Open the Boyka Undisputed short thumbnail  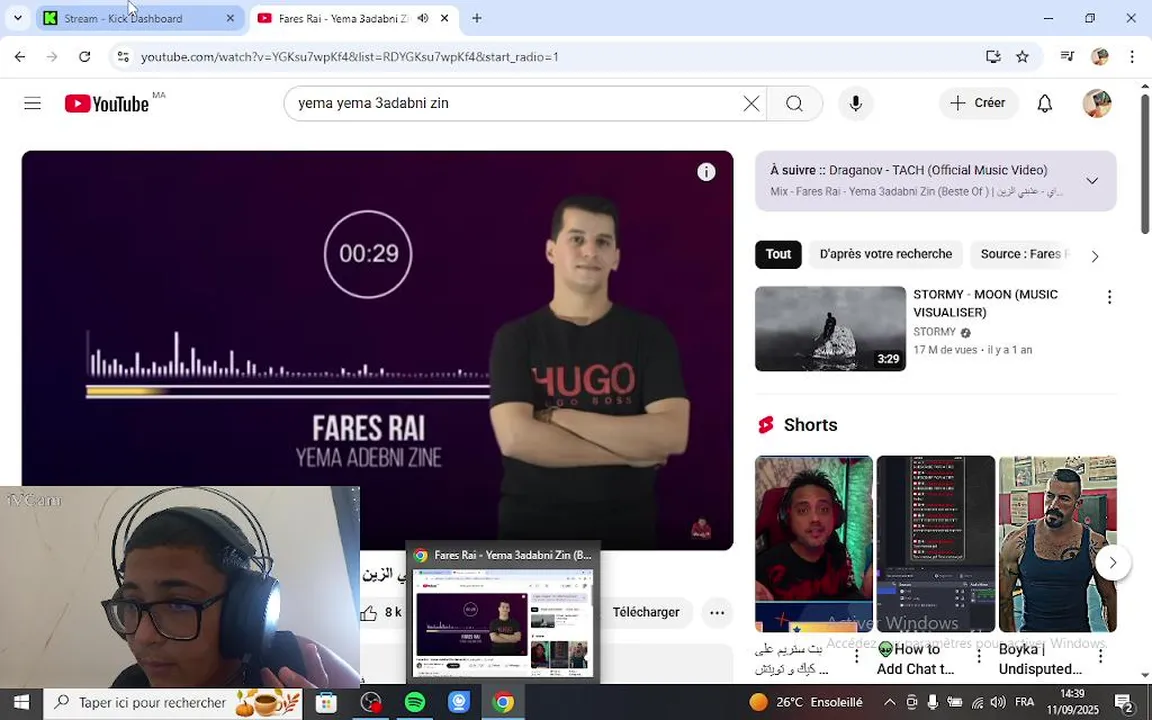click(x=1057, y=544)
